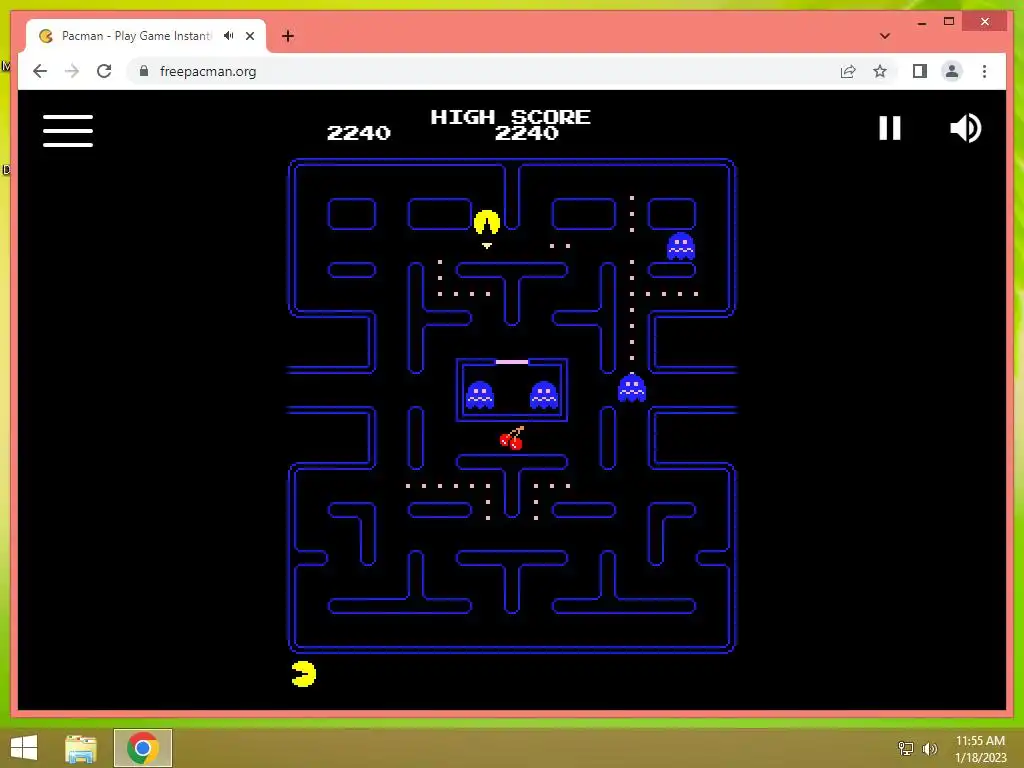View site info via lock icon
Viewport: 1024px width, 768px height.
pos(144,71)
